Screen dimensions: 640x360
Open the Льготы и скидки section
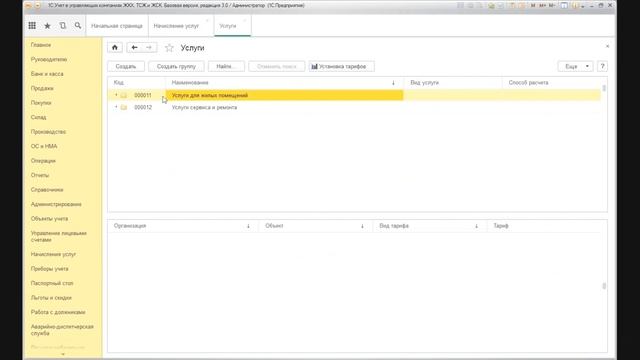click(51, 298)
